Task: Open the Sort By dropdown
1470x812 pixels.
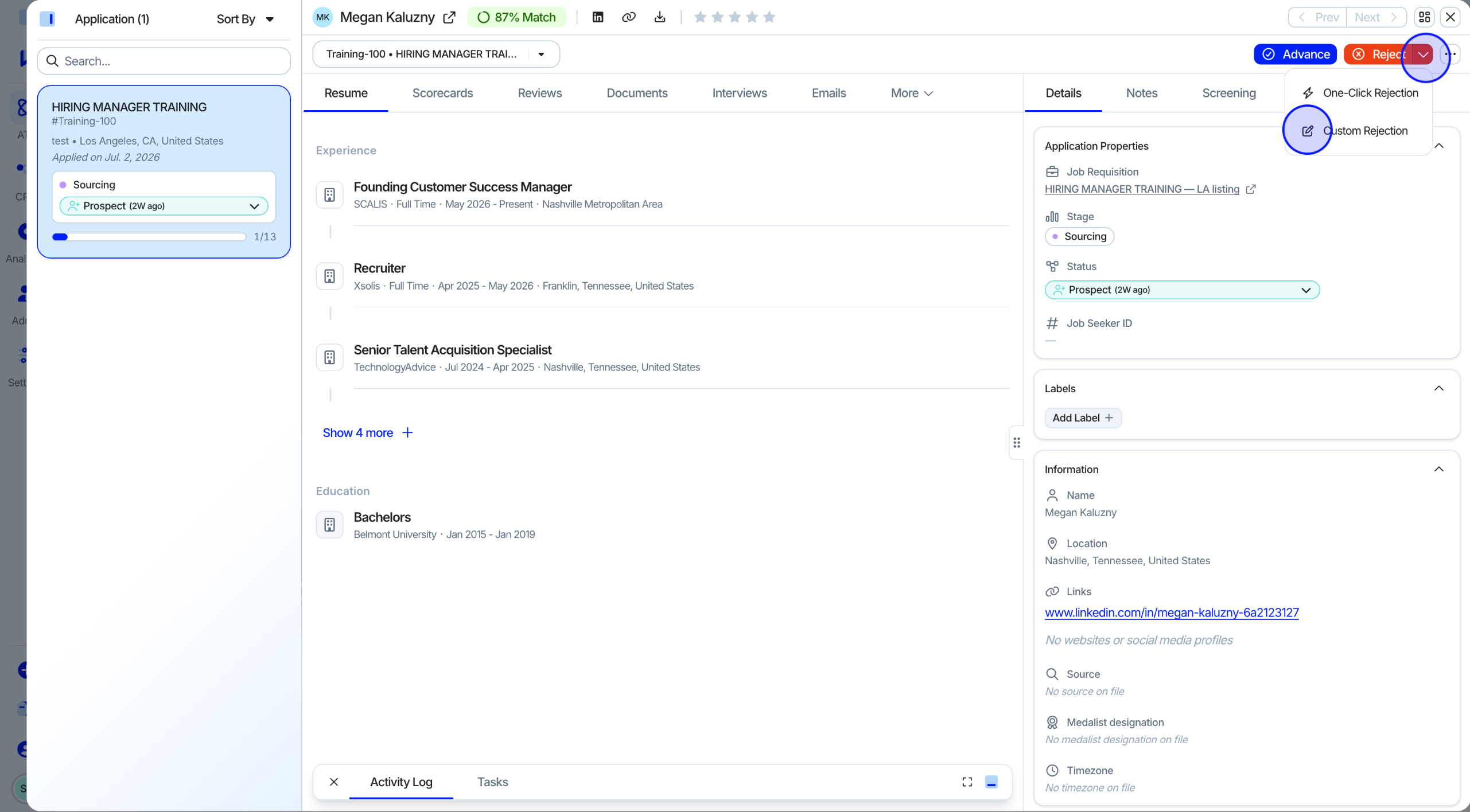Action: coord(245,19)
